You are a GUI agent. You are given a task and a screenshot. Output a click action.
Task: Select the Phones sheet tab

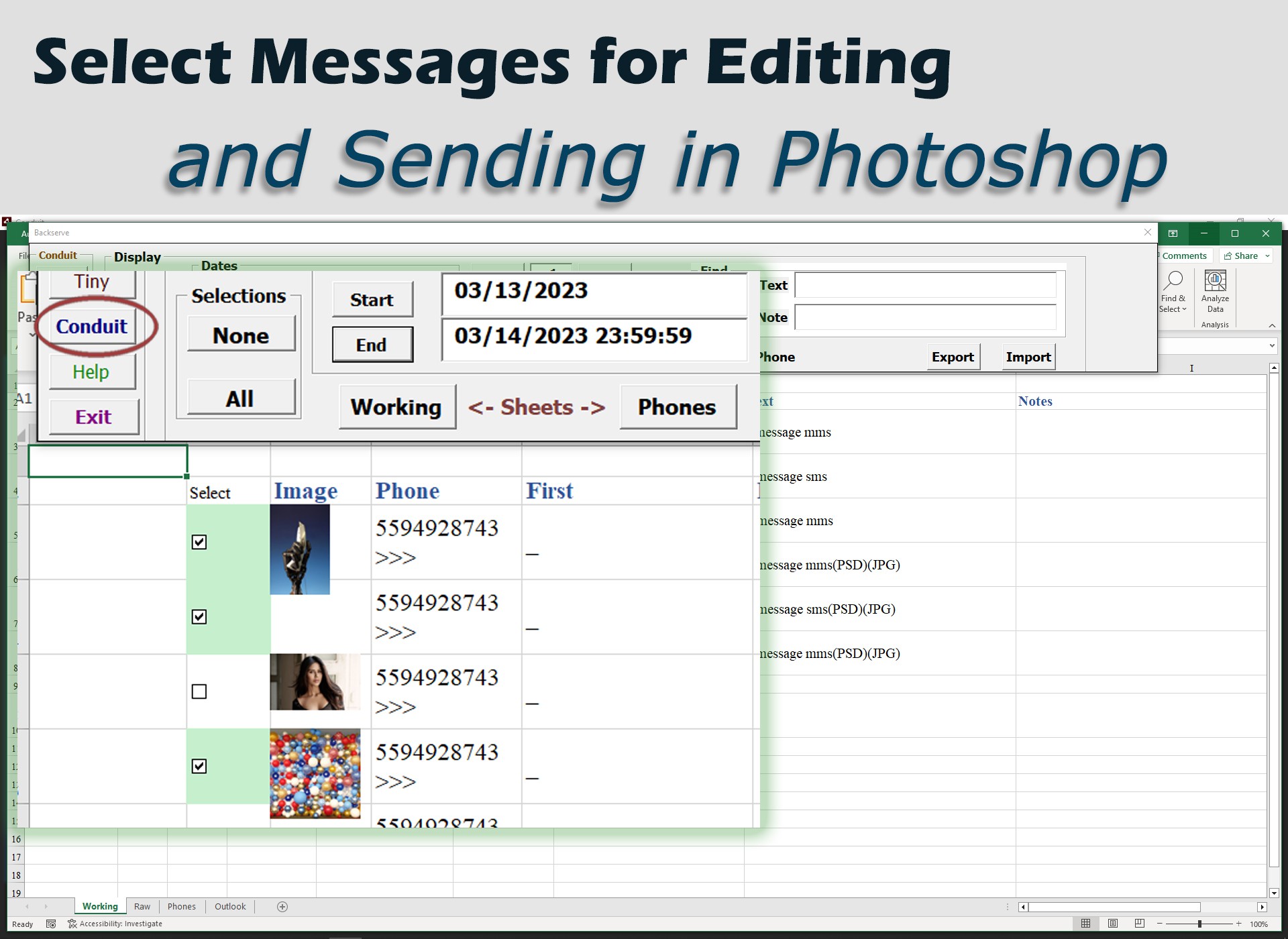(182, 906)
